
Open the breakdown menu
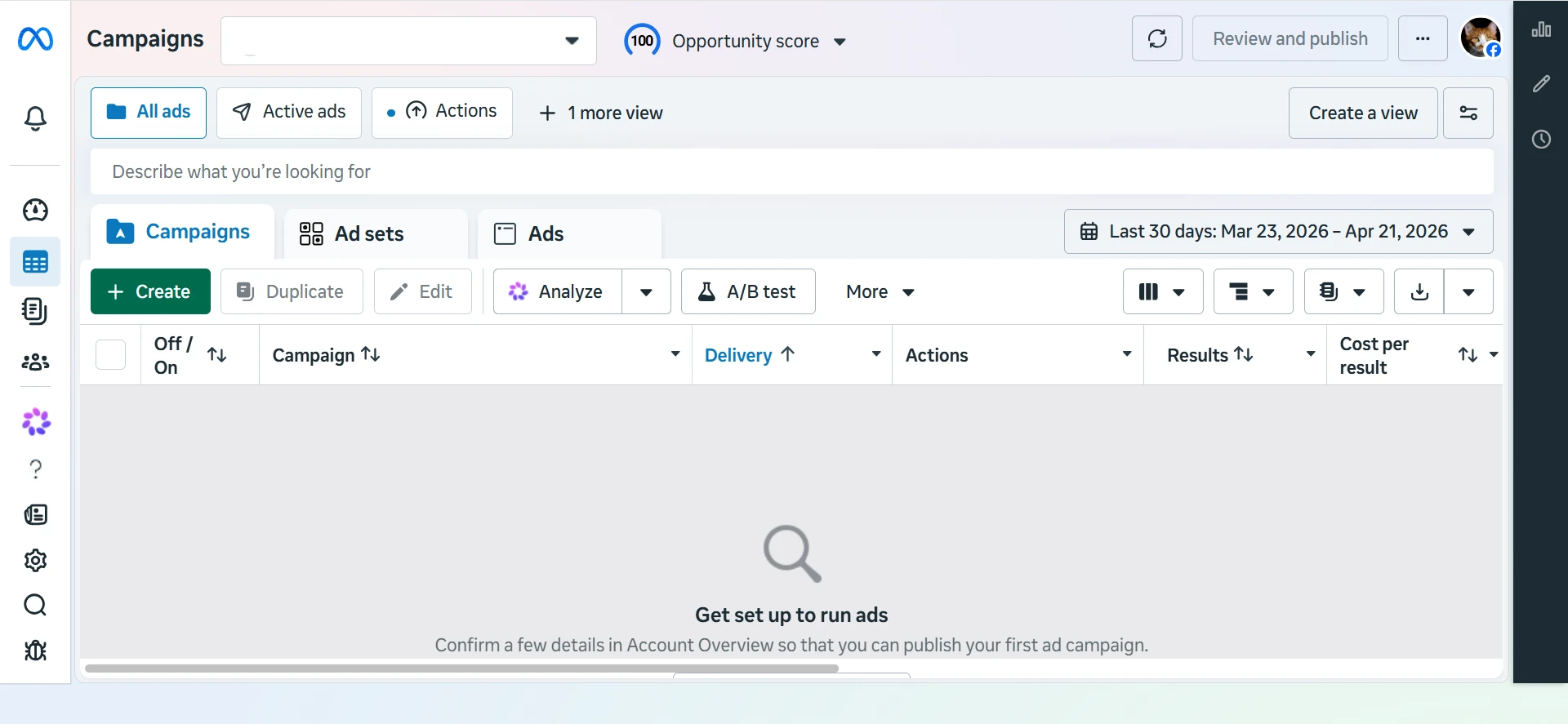point(1254,291)
